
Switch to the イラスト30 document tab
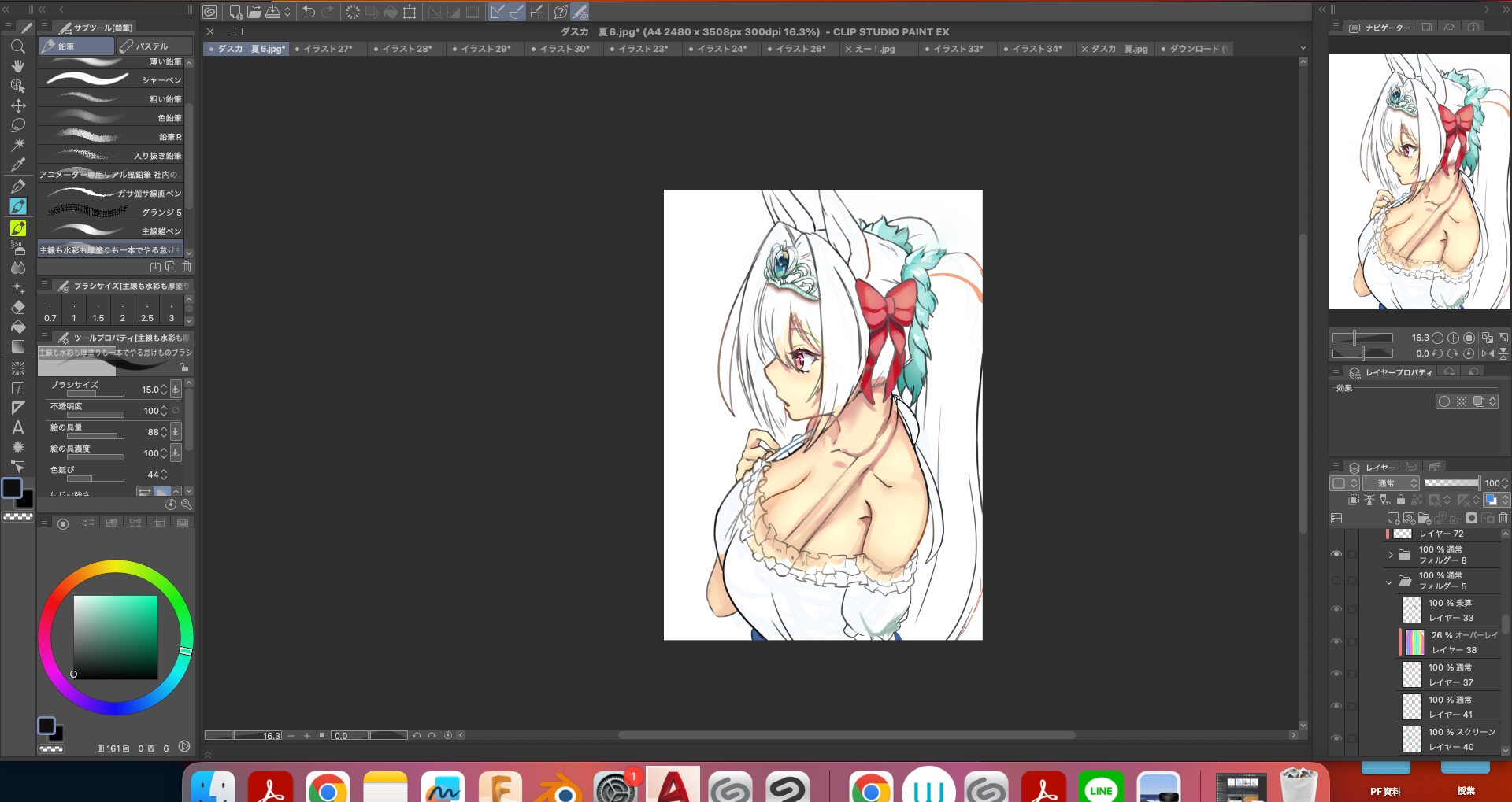tap(564, 49)
